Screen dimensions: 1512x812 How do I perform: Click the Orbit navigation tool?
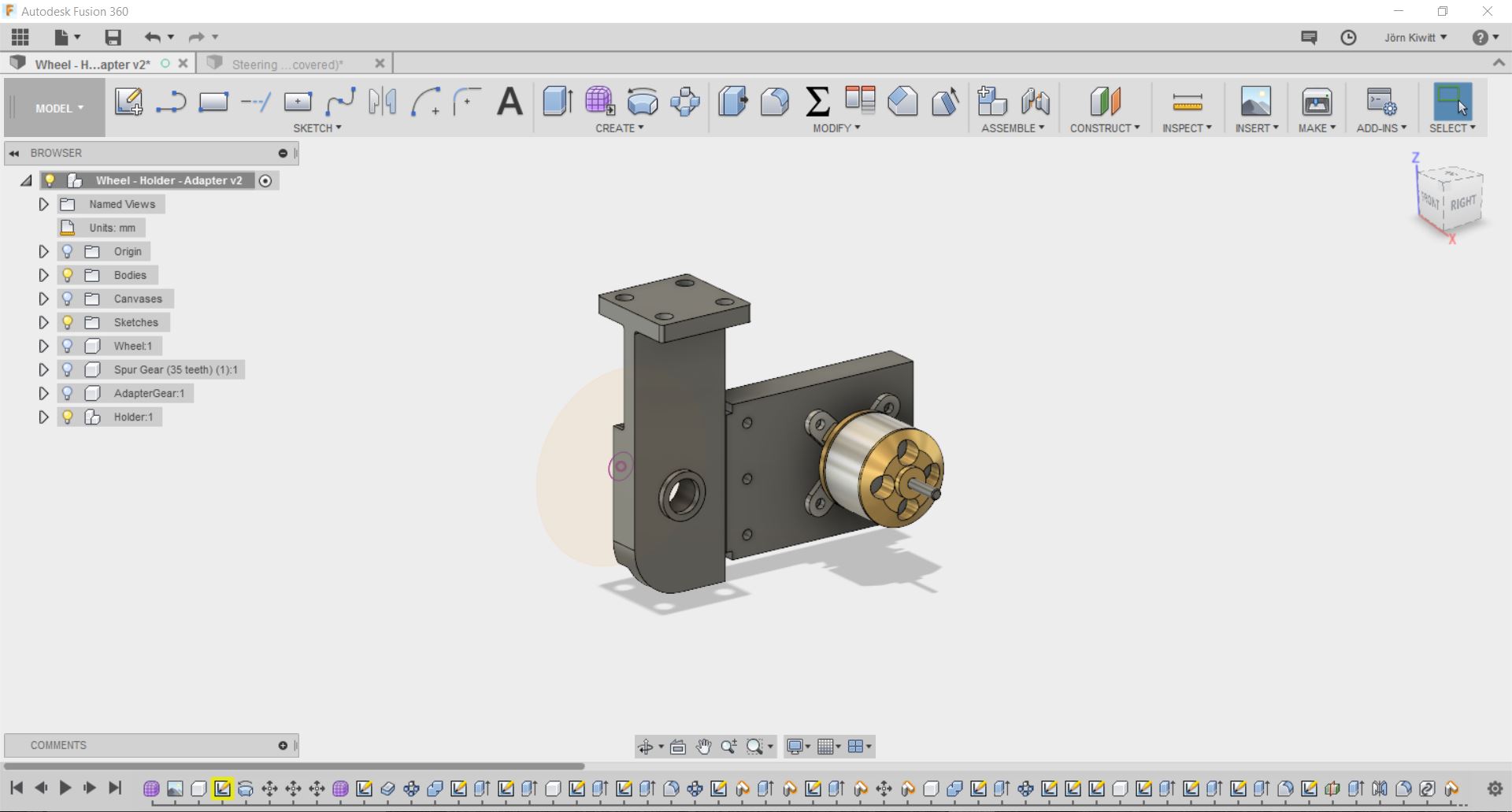(646, 746)
